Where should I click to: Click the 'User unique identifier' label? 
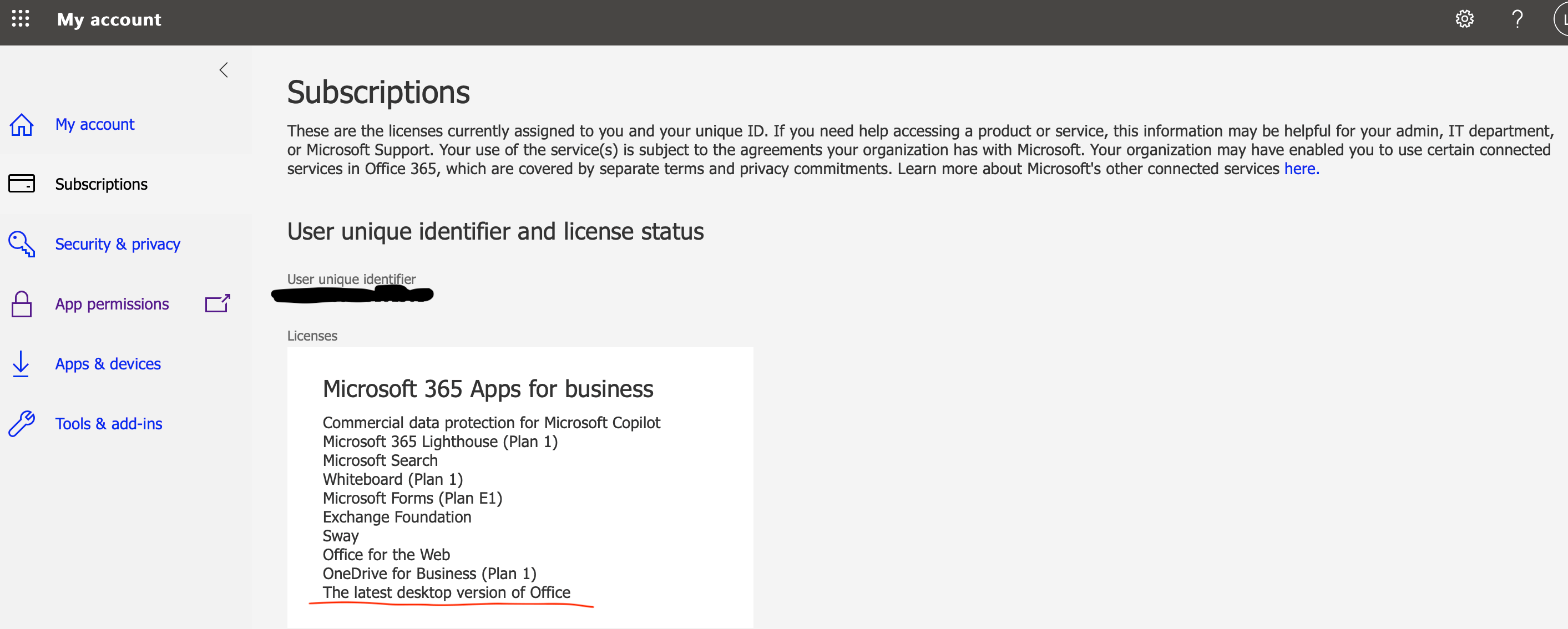tap(351, 279)
